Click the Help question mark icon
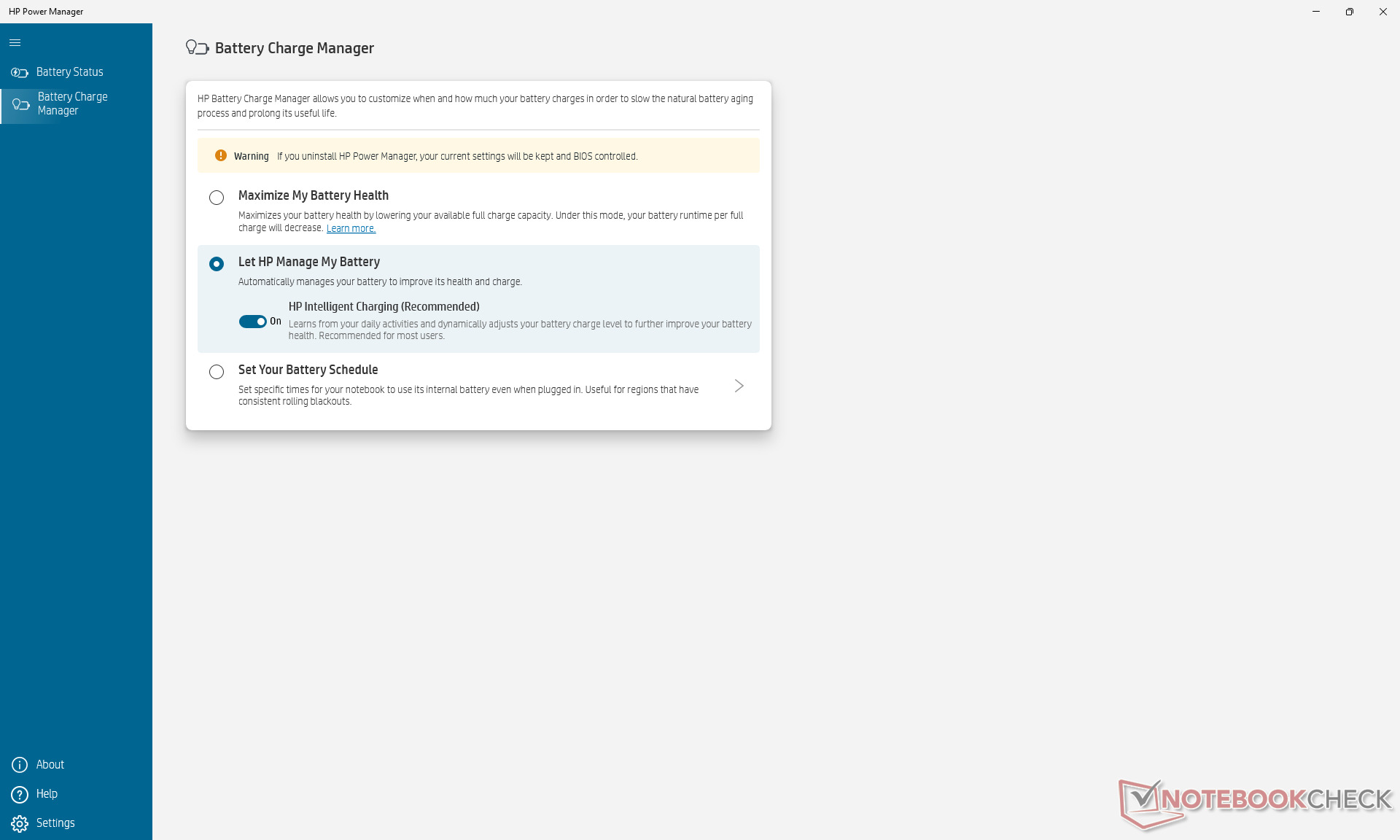Image resolution: width=1400 pixels, height=840 pixels. pos(20,794)
